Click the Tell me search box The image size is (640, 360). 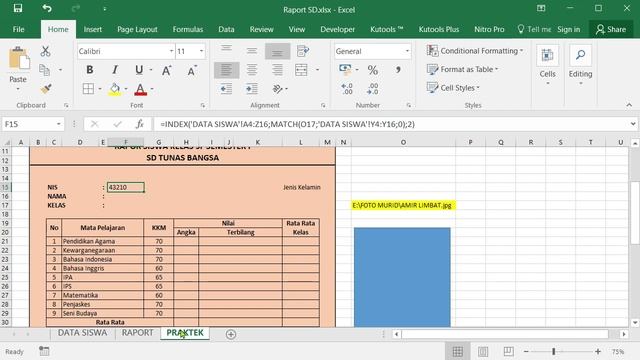(534, 29)
